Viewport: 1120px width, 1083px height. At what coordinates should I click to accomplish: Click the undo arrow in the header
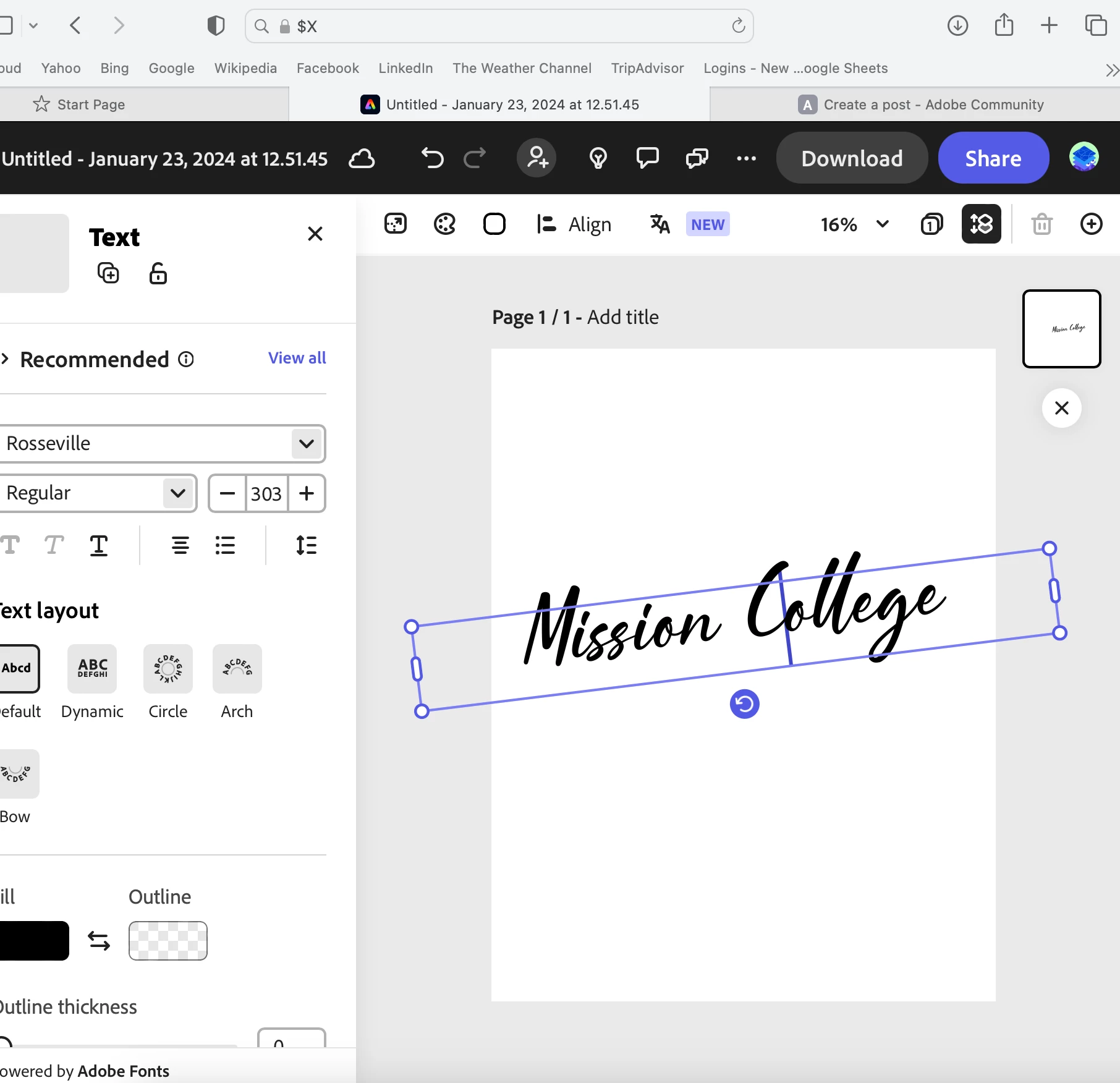(433, 158)
